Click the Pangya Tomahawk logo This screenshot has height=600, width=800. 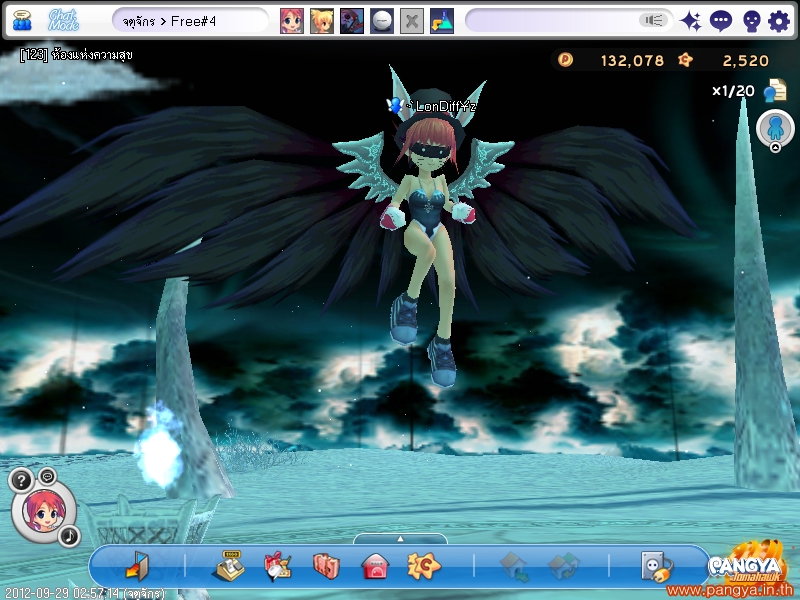[749, 563]
